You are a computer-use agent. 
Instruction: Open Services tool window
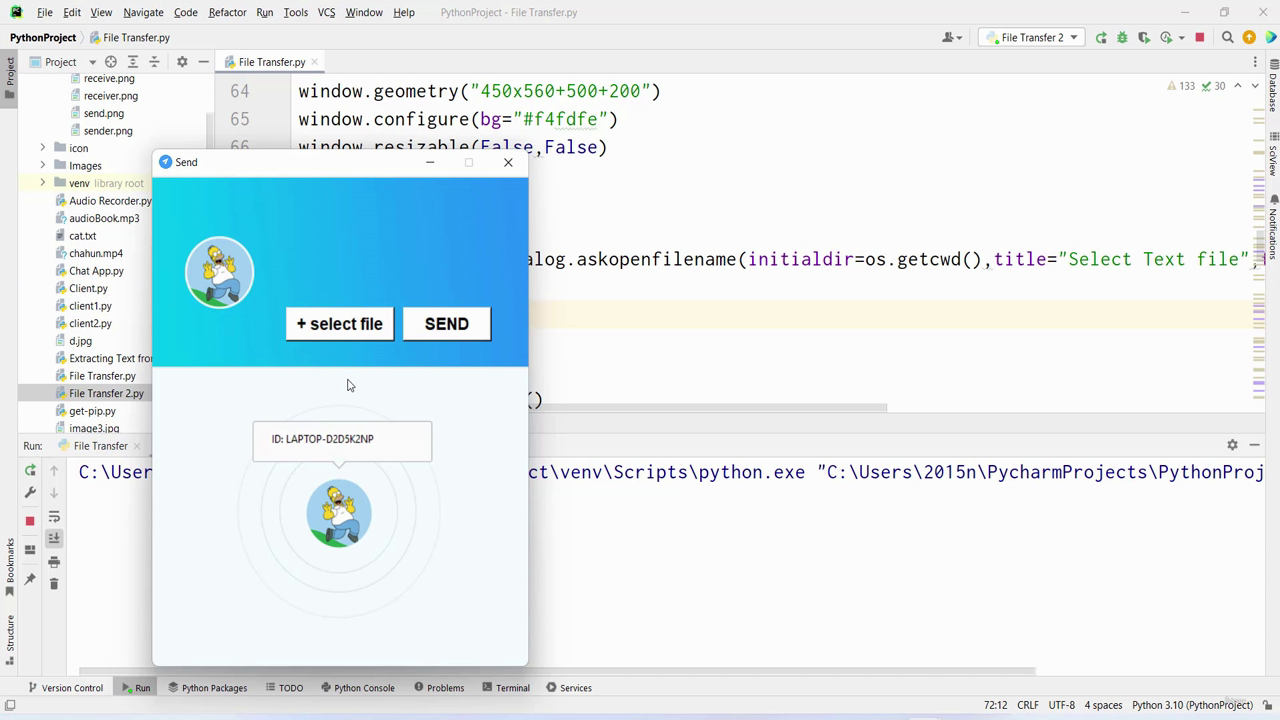[x=569, y=688]
